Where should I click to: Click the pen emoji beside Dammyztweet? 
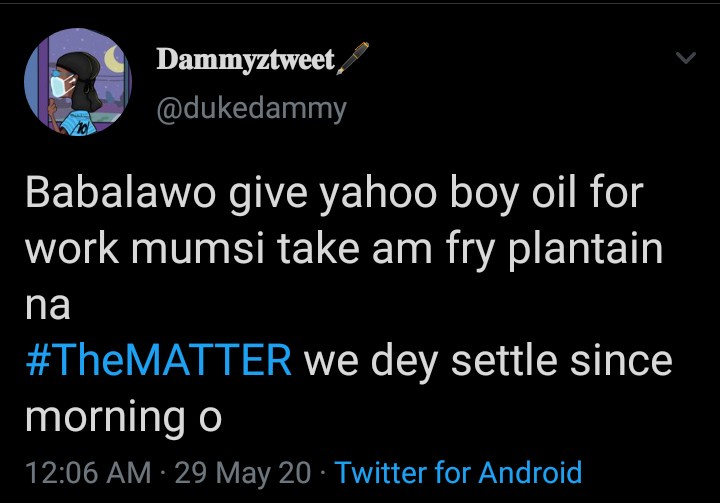pos(355,62)
